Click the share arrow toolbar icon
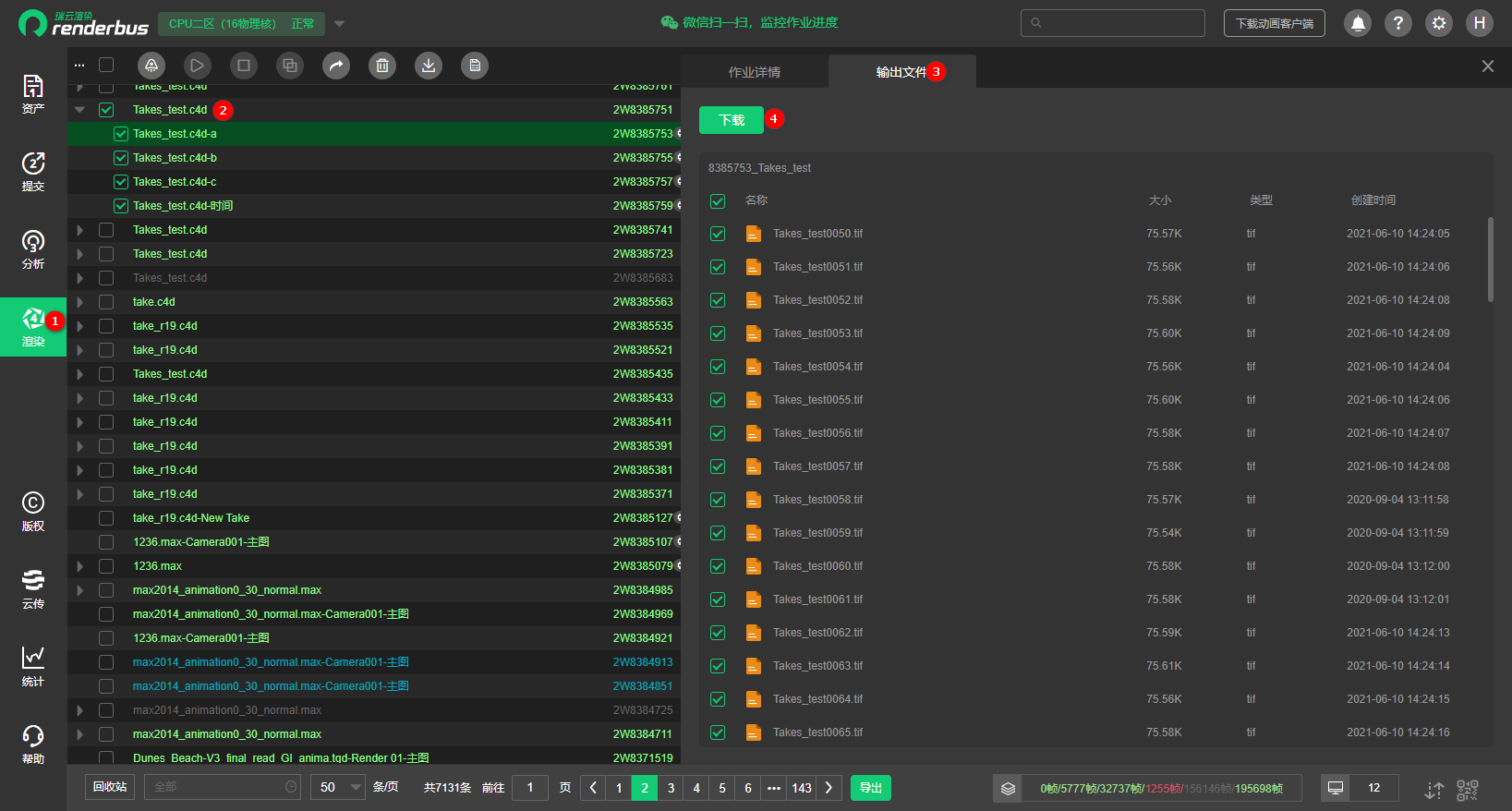 336,66
